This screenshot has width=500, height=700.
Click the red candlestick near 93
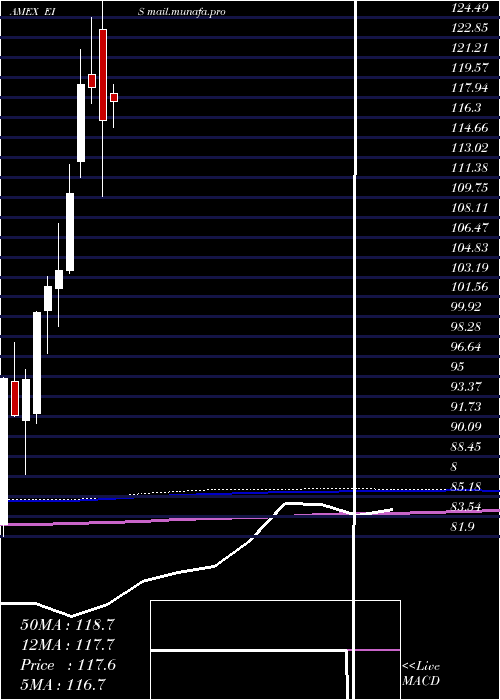click(15, 399)
